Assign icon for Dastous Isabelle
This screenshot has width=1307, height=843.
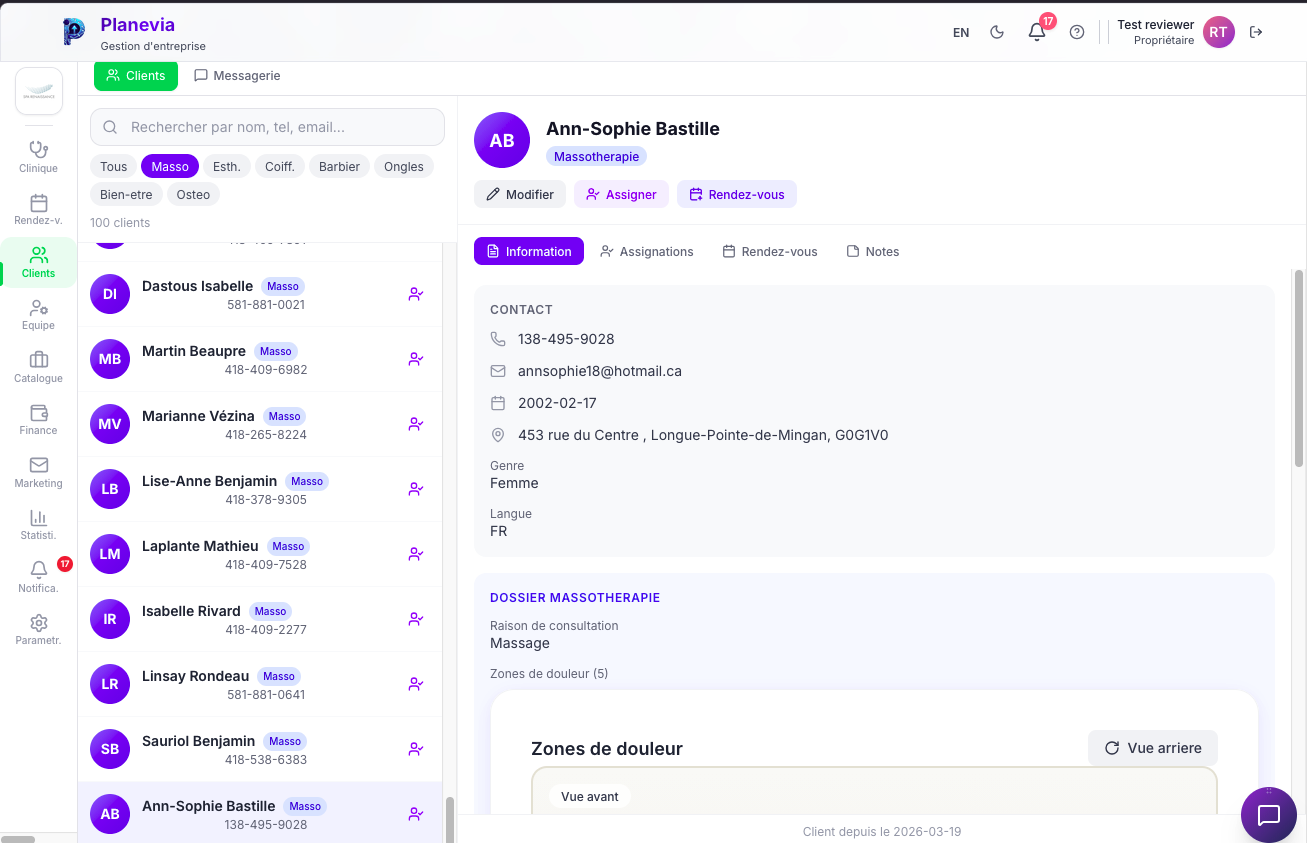coord(416,294)
